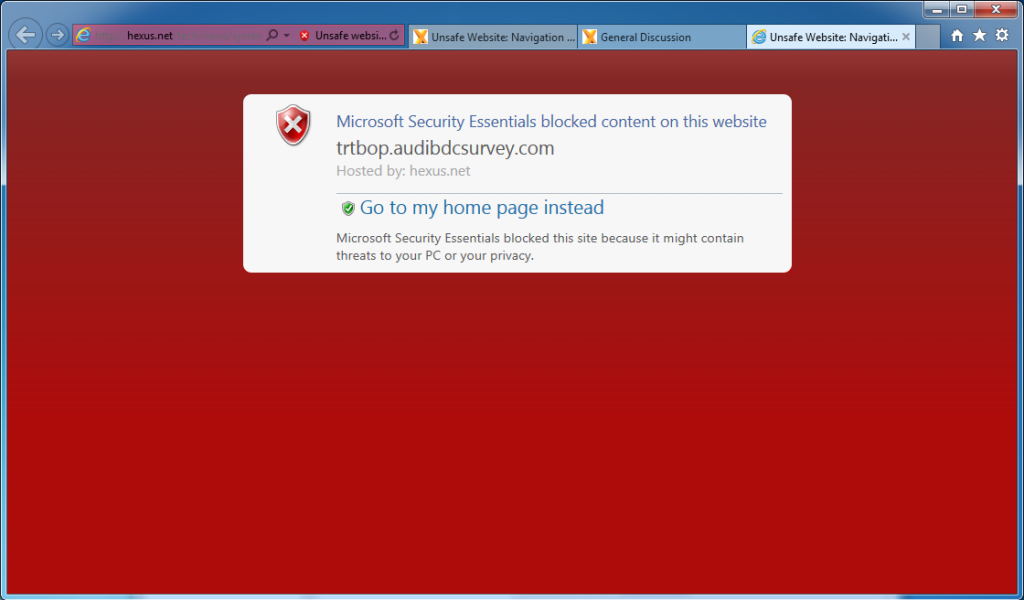
Task: Click the Refresh icon in the address bar
Action: coord(394,35)
